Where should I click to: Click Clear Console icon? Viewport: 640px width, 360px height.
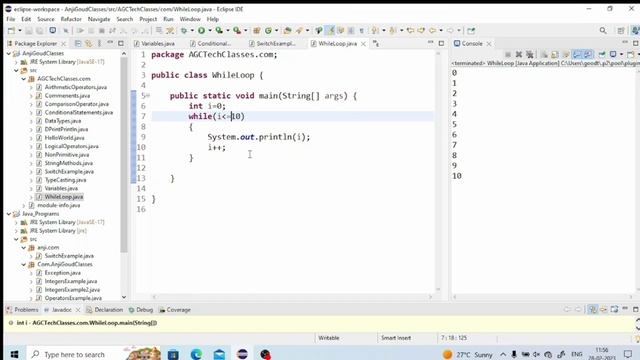(x=544, y=54)
